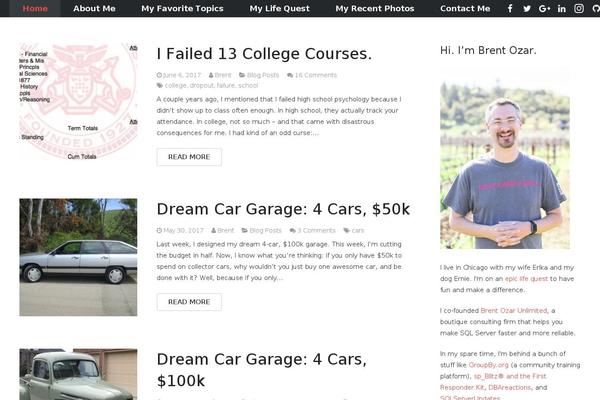The image size is (600, 400).
Task: Open the Instagram social icon
Action: pos(579,8)
